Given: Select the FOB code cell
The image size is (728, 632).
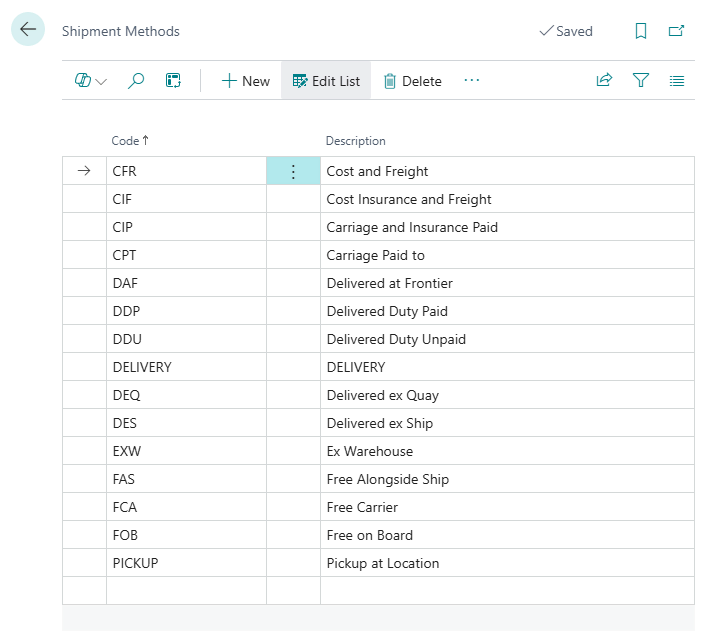Looking at the screenshot, I should click(185, 535).
